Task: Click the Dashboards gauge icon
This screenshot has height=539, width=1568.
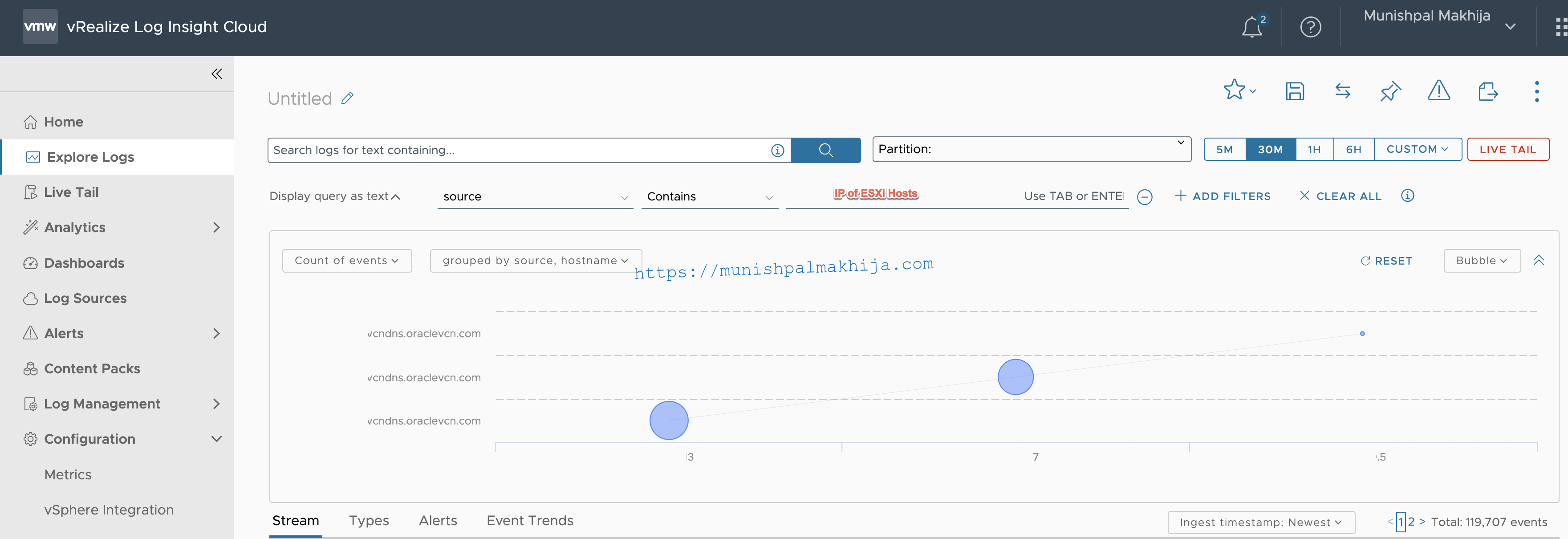Action: [x=30, y=263]
